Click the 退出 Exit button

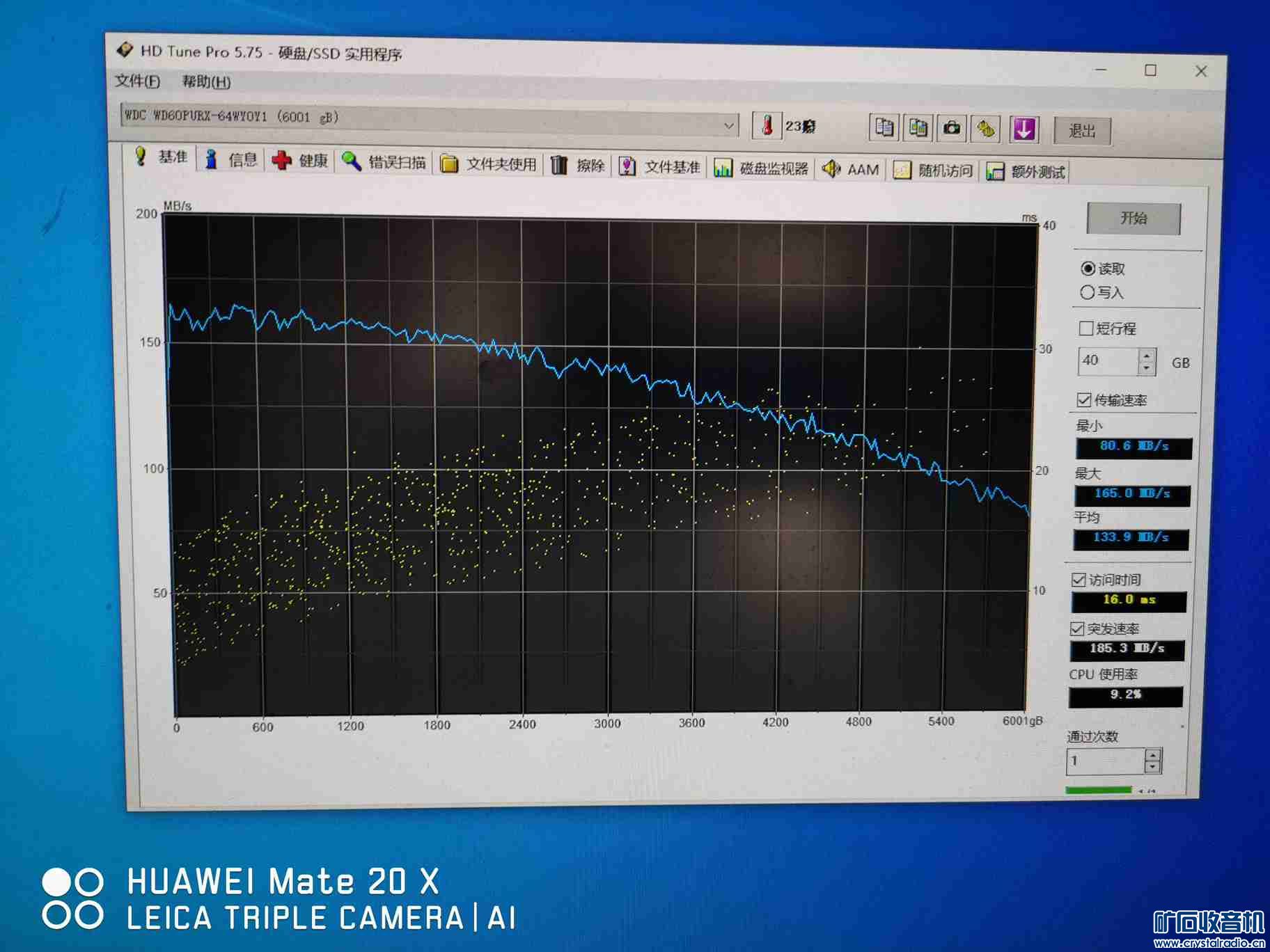(1082, 131)
